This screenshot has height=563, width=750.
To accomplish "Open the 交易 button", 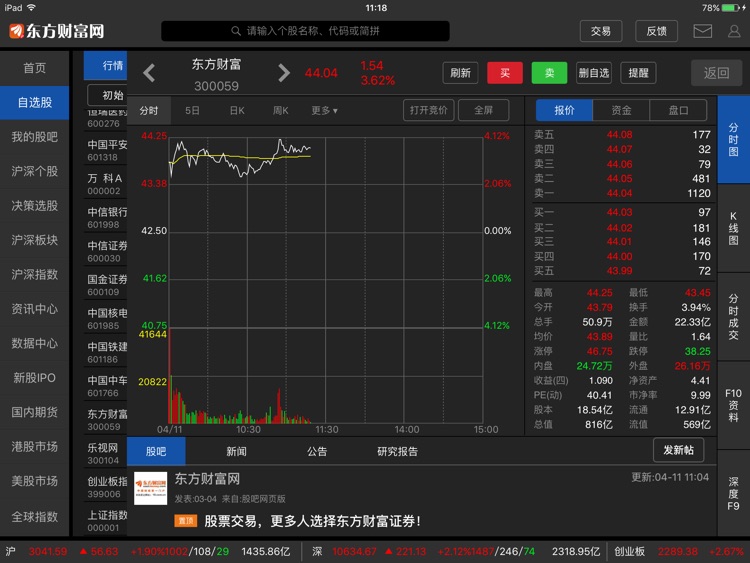I will click(601, 31).
